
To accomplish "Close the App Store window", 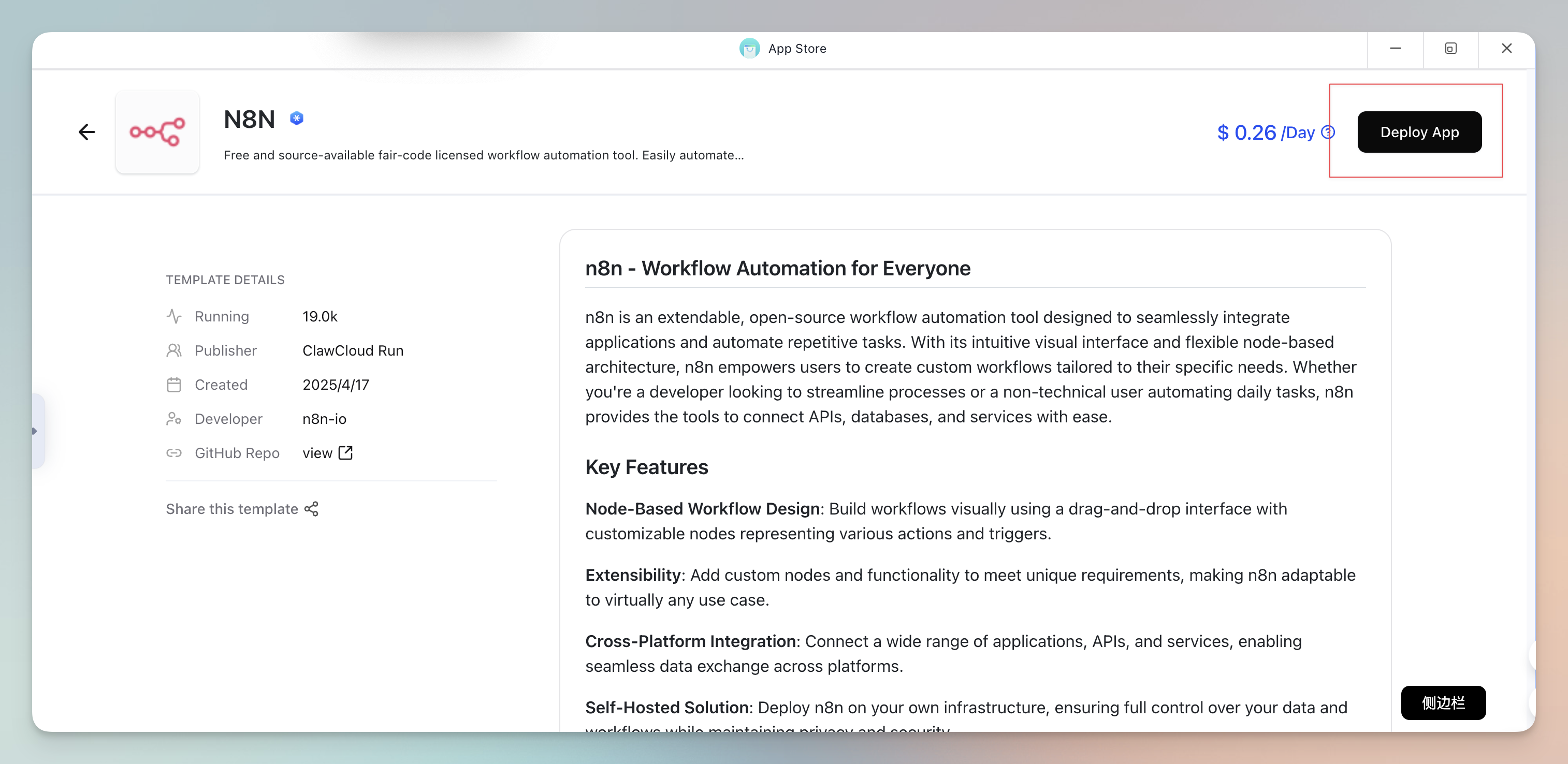I will 1506,48.
